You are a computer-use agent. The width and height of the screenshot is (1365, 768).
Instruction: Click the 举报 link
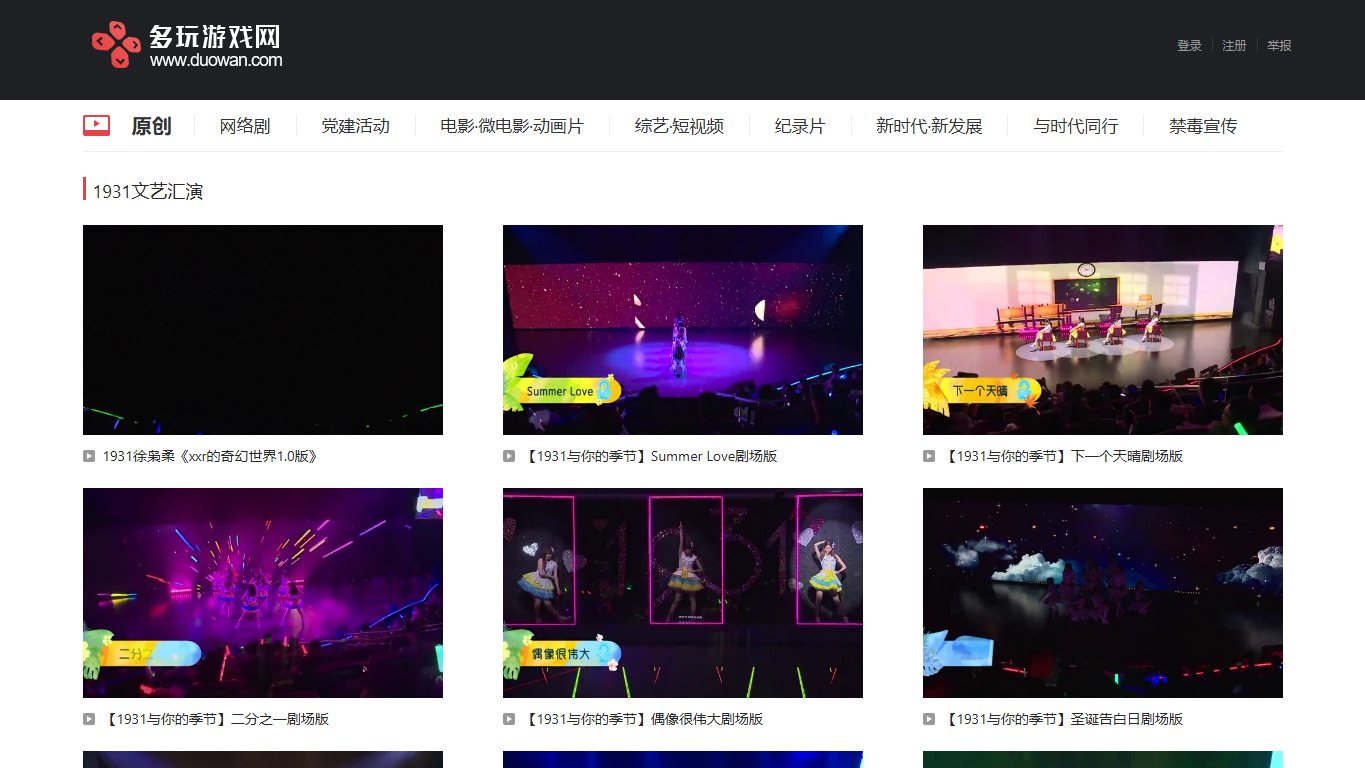coord(1279,46)
